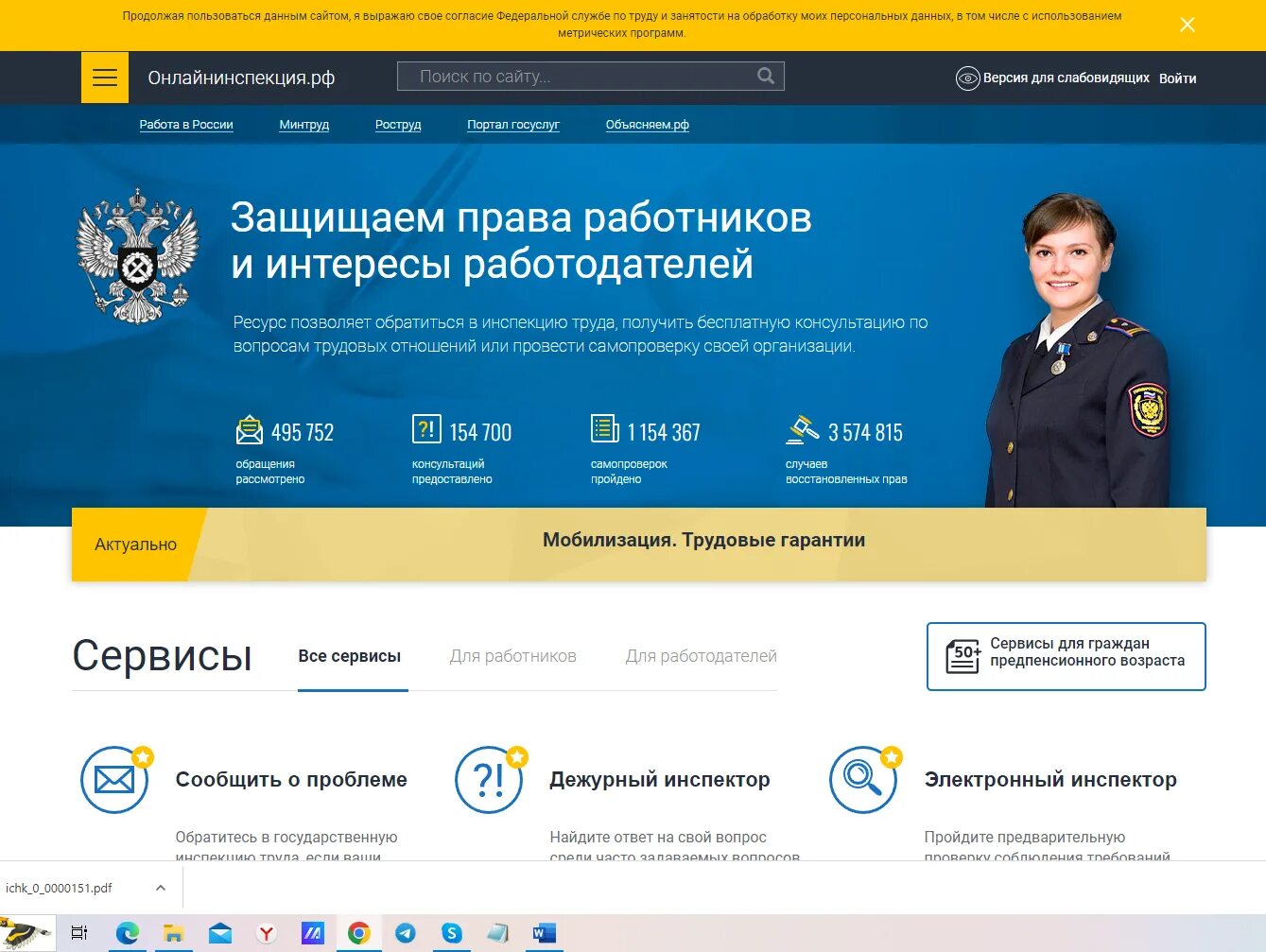Open the notepad app on the taskbar
The image size is (1266, 952).
click(x=498, y=933)
